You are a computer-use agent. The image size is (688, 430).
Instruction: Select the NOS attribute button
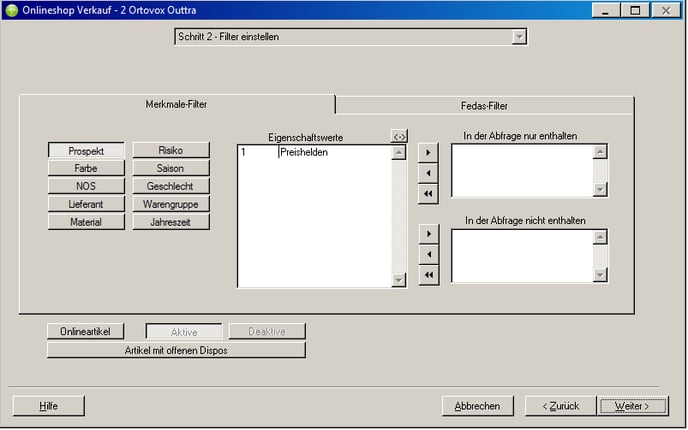pos(86,186)
